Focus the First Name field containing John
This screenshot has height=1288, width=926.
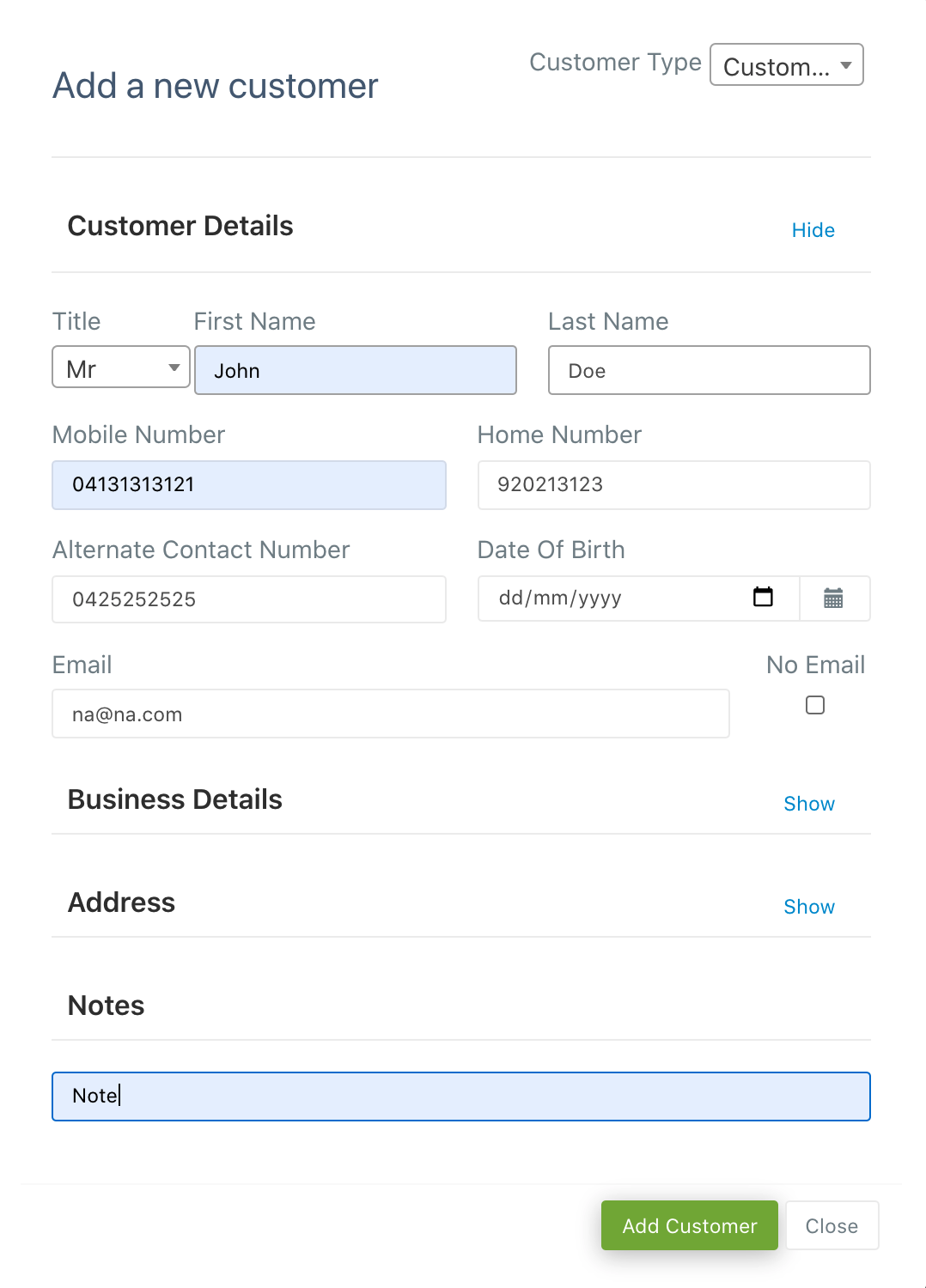tap(356, 370)
